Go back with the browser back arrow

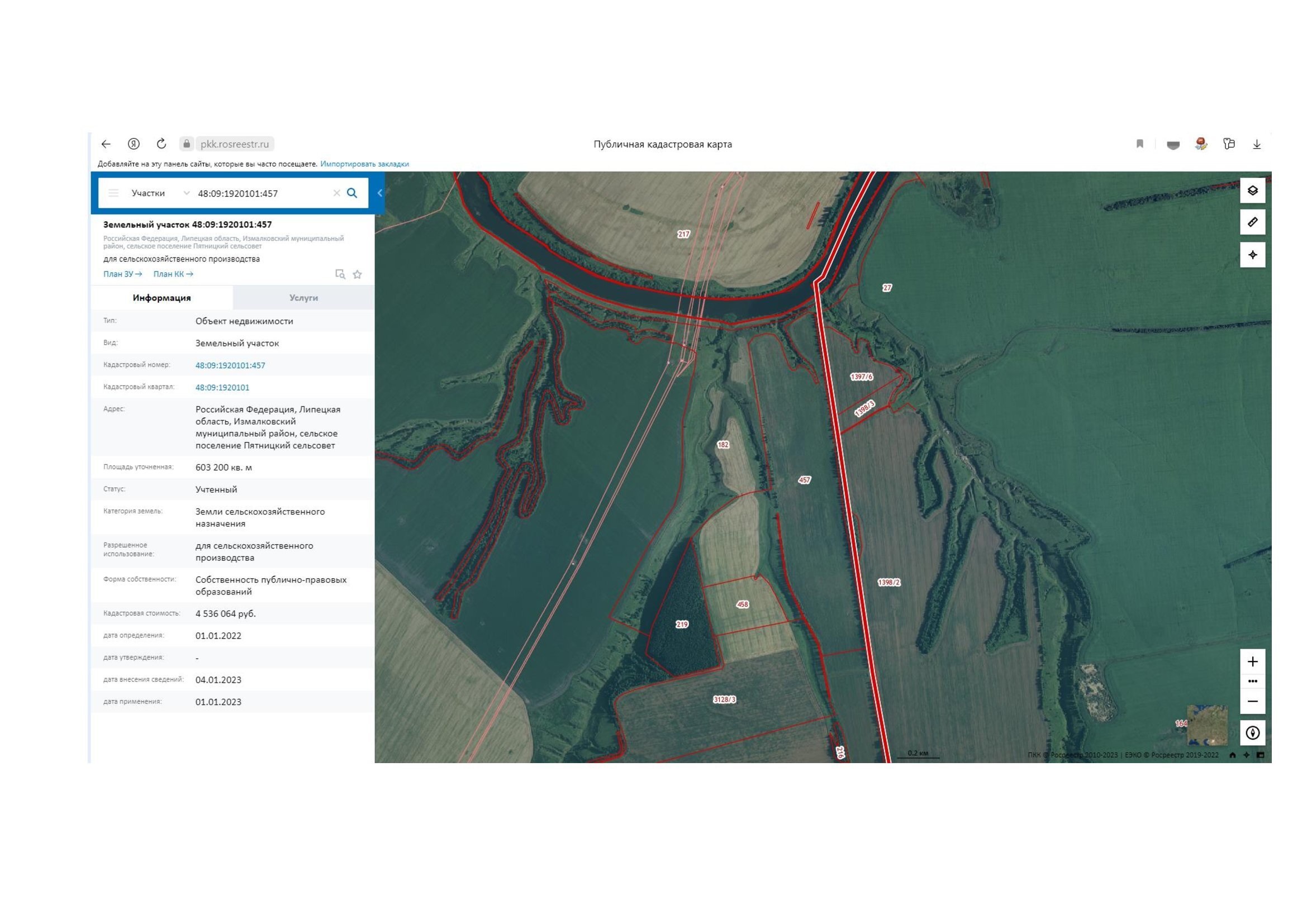point(106,144)
